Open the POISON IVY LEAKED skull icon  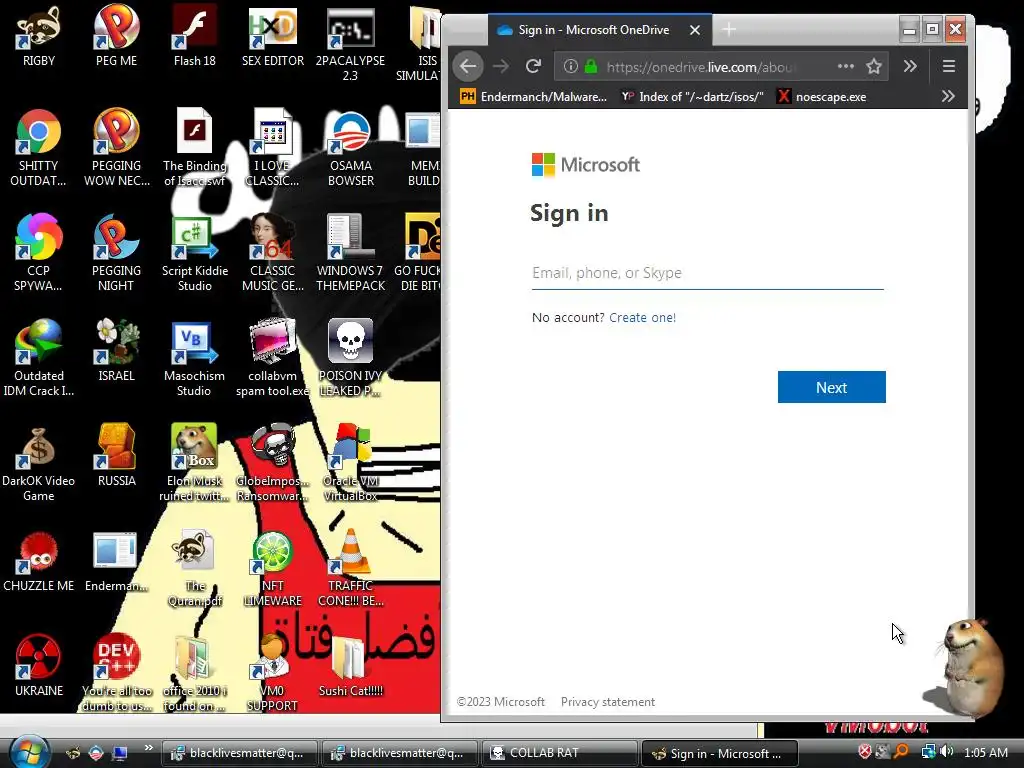click(x=351, y=359)
